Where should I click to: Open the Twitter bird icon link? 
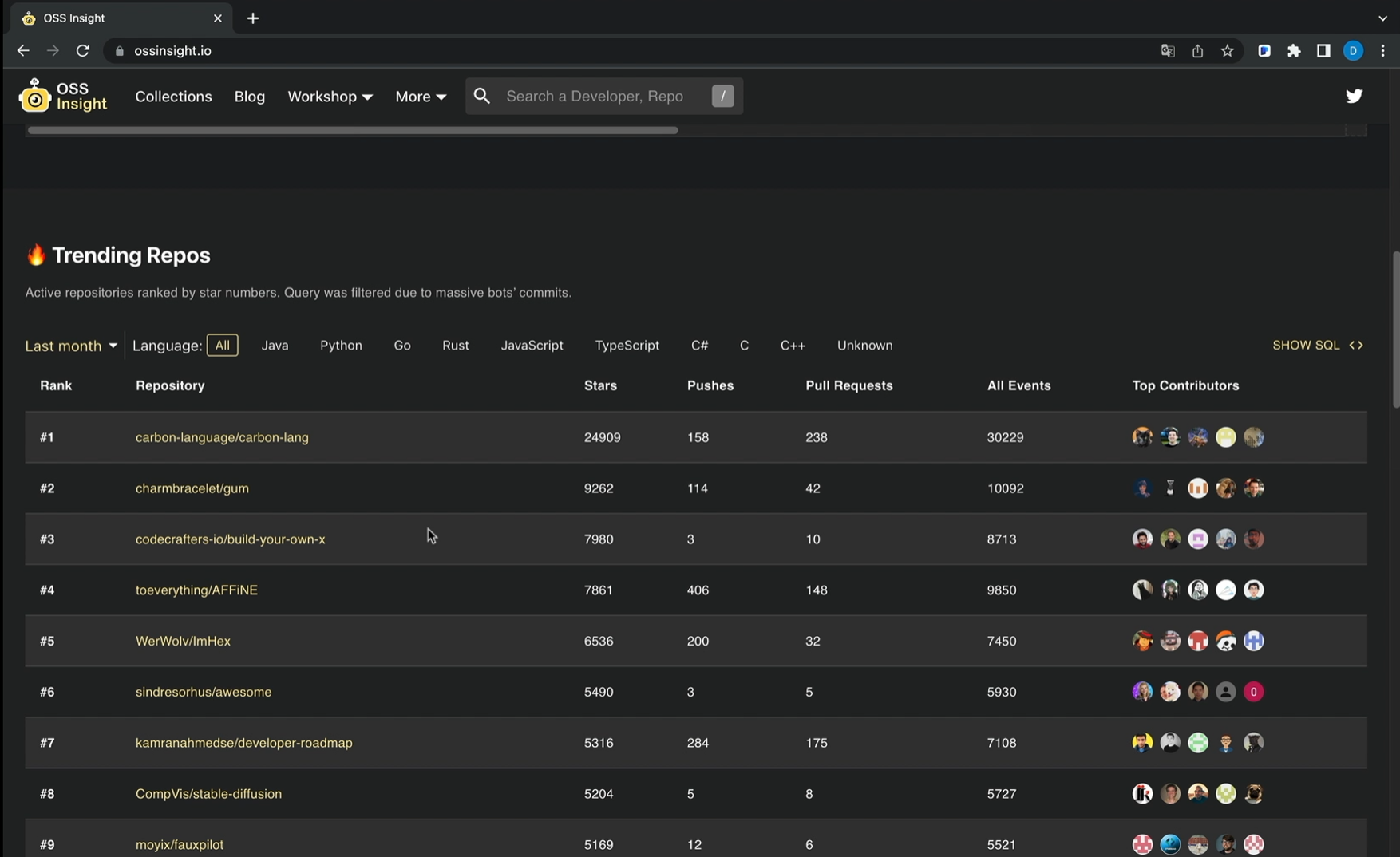pyautogui.click(x=1354, y=96)
